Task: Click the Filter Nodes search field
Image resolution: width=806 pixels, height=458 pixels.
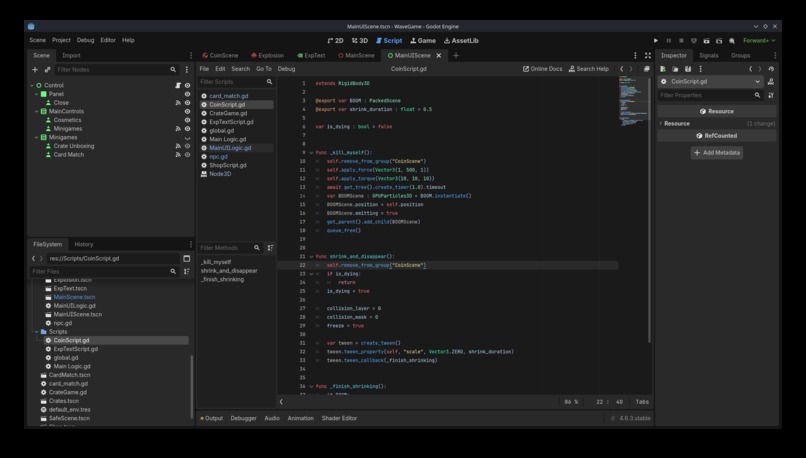Action: click(116, 69)
